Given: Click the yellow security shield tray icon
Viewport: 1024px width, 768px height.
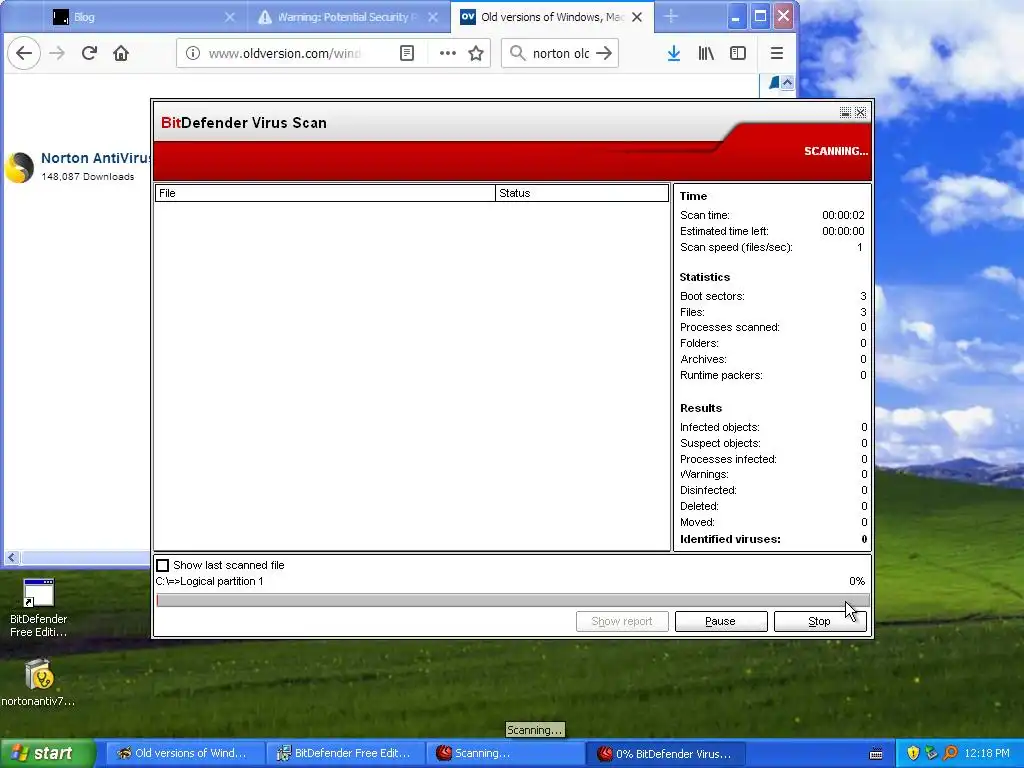Looking at the screenshot, I should (x=913, y=754).
